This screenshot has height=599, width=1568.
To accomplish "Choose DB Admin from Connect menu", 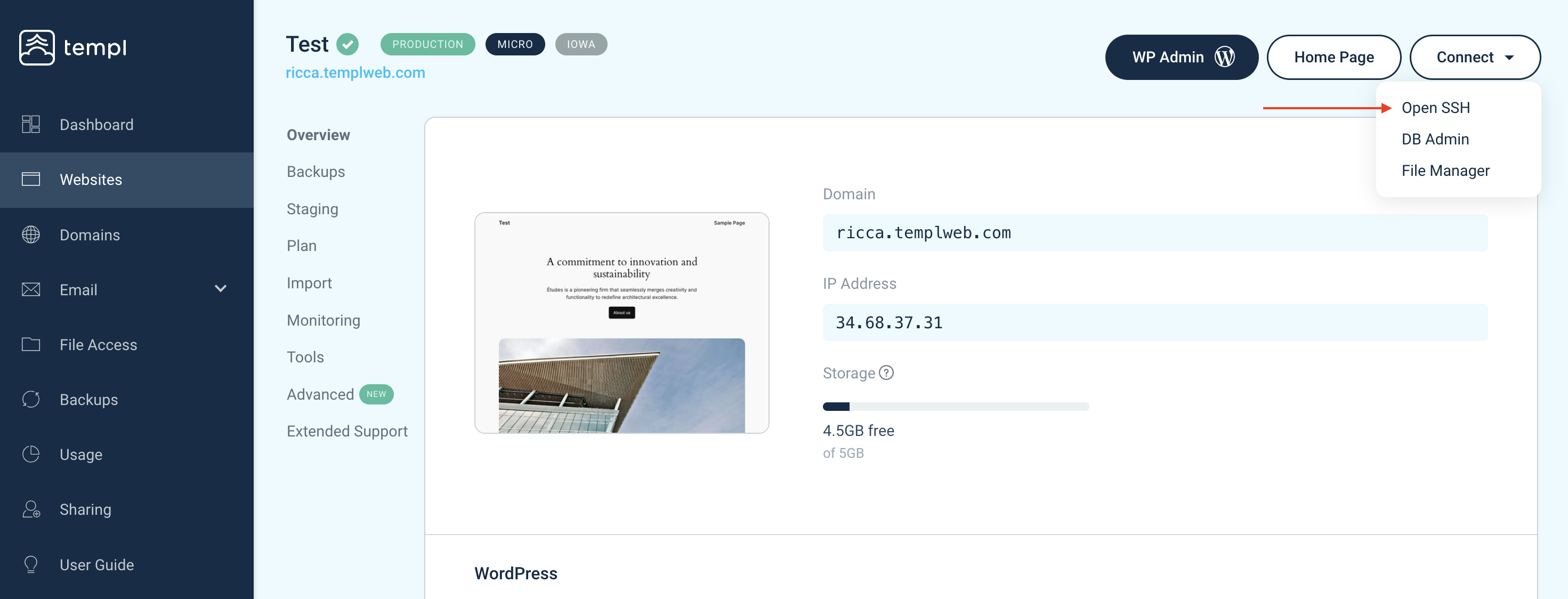I will [1435, 140].
